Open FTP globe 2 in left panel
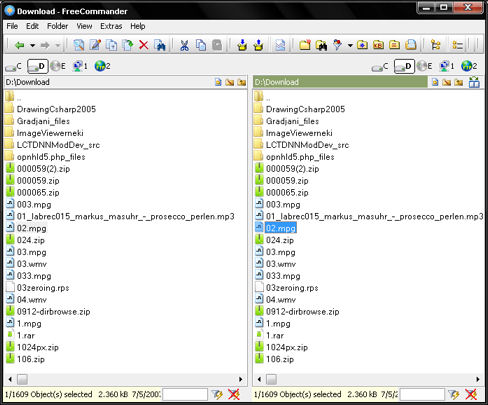 point(102,66)
